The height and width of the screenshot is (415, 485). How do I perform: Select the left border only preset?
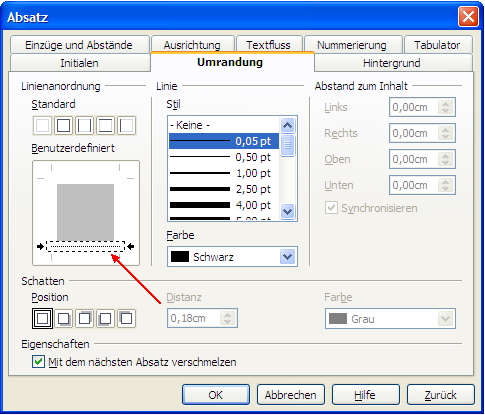point(127,126)
